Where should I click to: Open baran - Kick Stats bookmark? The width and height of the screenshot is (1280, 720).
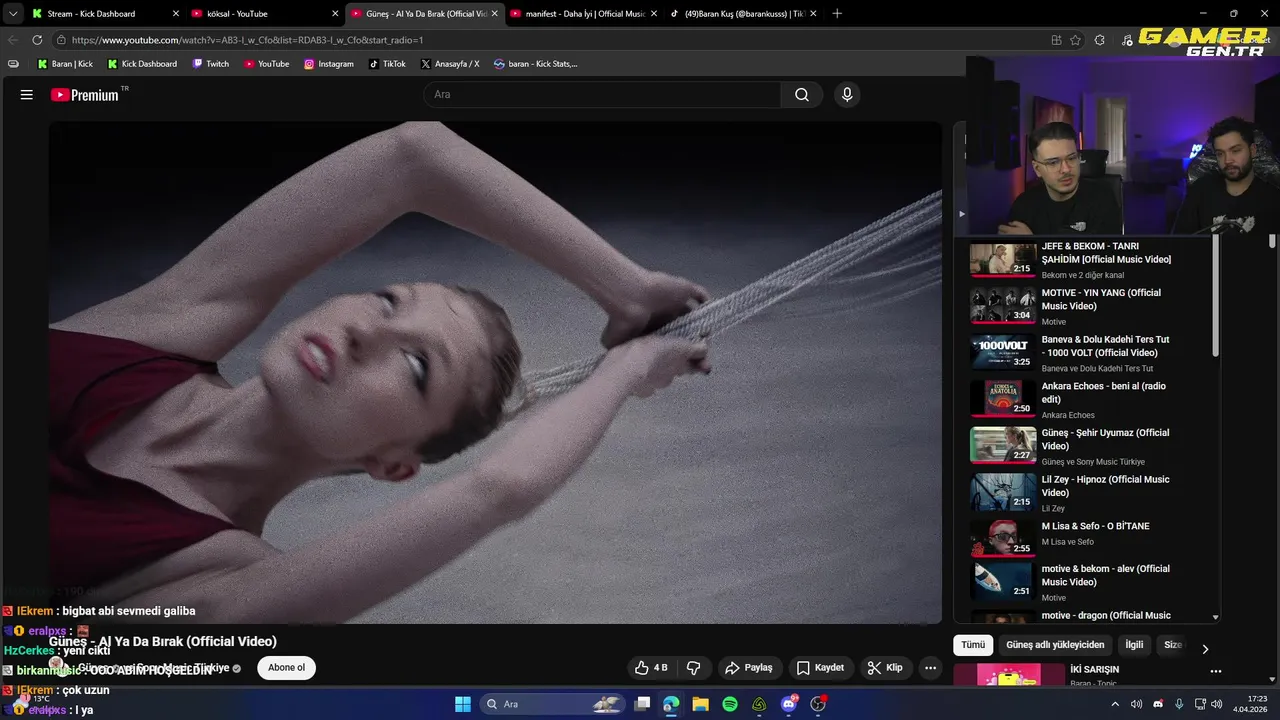pyautogui.click(x=535, y=64)
